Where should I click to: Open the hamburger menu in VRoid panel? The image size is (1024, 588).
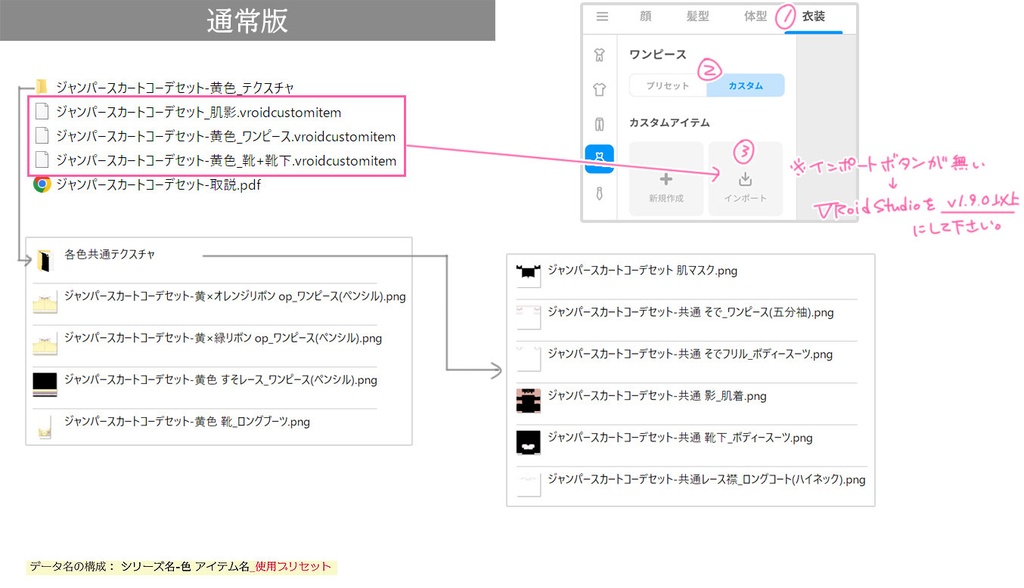602,17
